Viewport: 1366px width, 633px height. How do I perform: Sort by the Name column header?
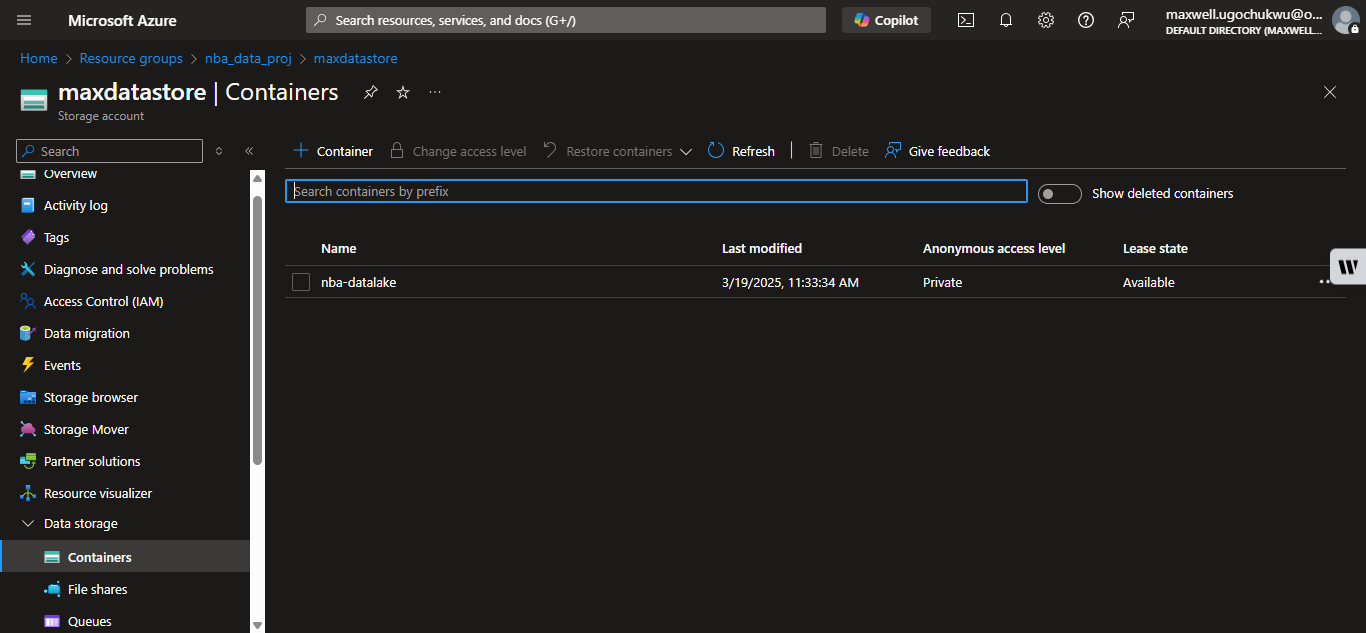[x=339, y=248]
